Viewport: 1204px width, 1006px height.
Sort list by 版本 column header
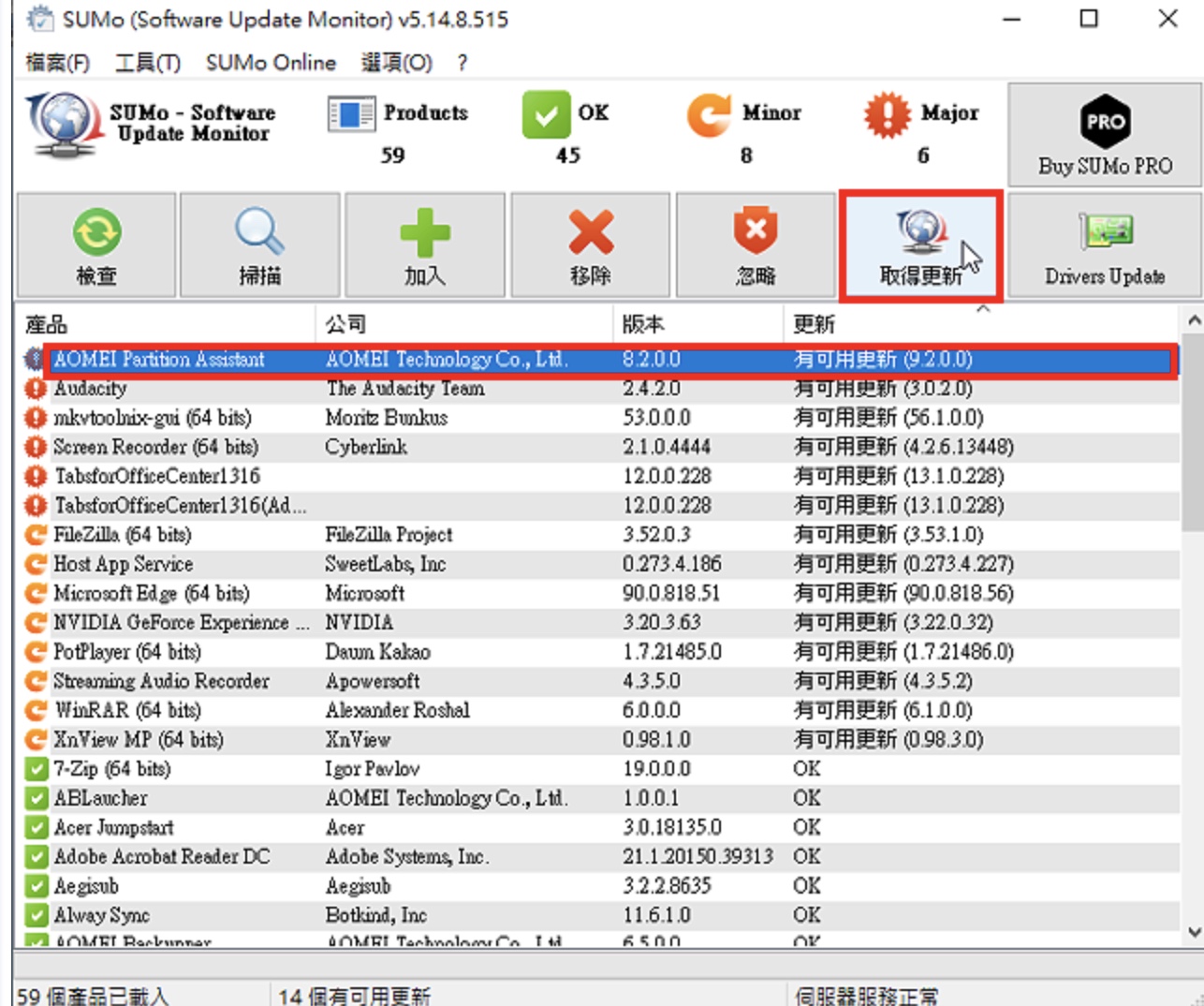point(698,324)
